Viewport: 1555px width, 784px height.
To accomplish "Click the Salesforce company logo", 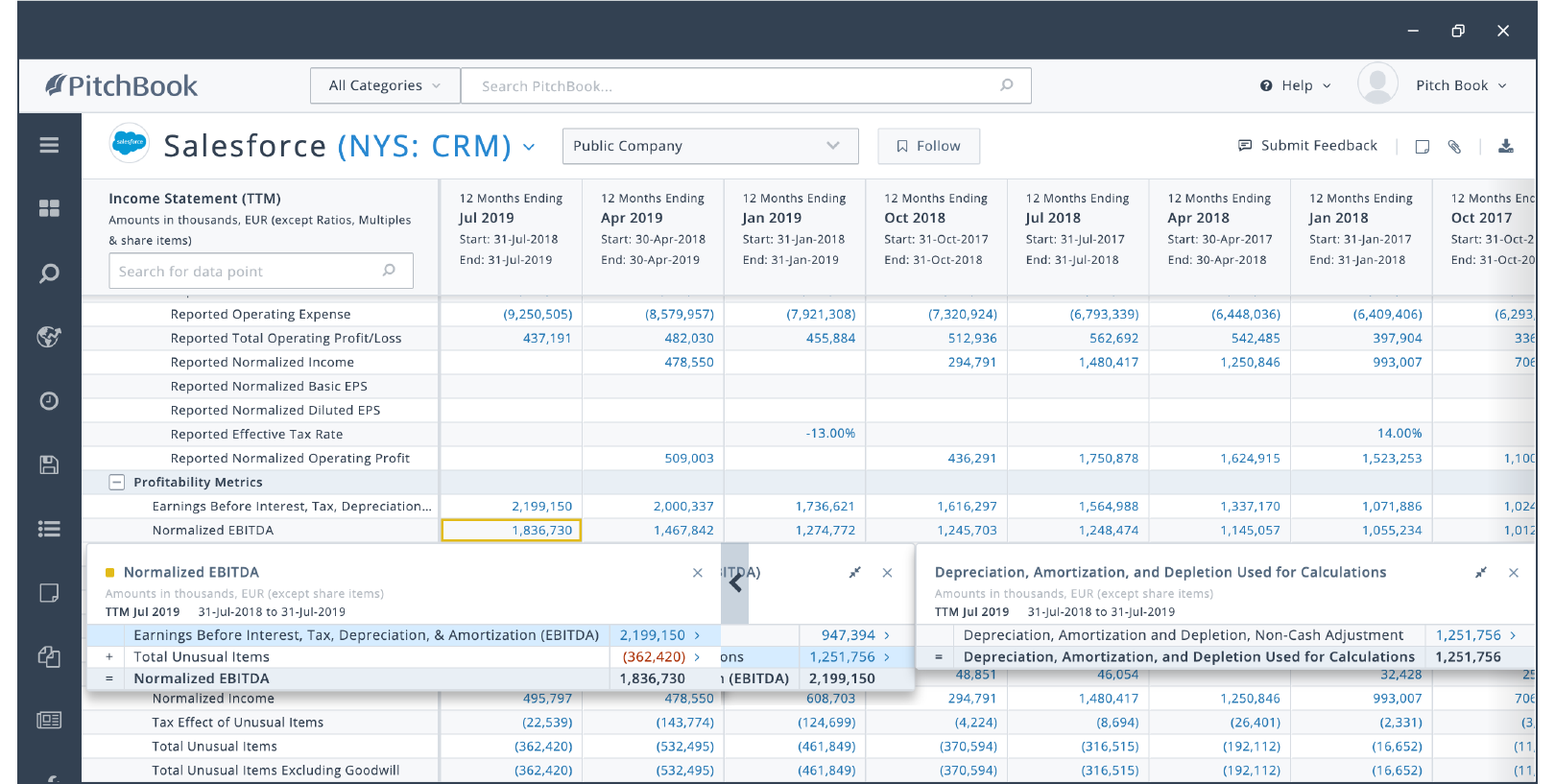I will click(130, 143).
